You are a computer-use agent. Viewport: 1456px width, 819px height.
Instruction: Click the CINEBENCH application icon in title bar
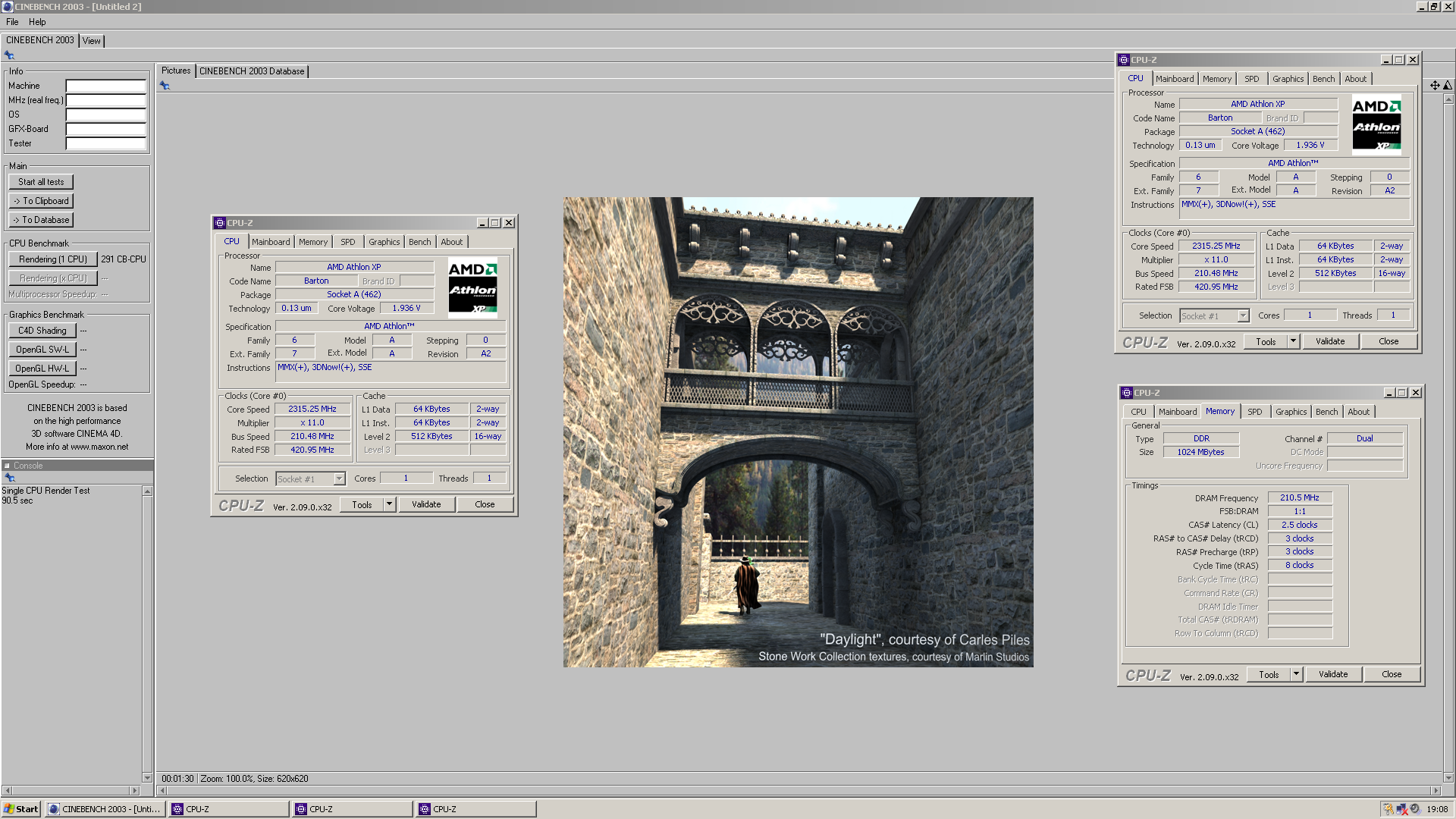(x=8, y=7)
